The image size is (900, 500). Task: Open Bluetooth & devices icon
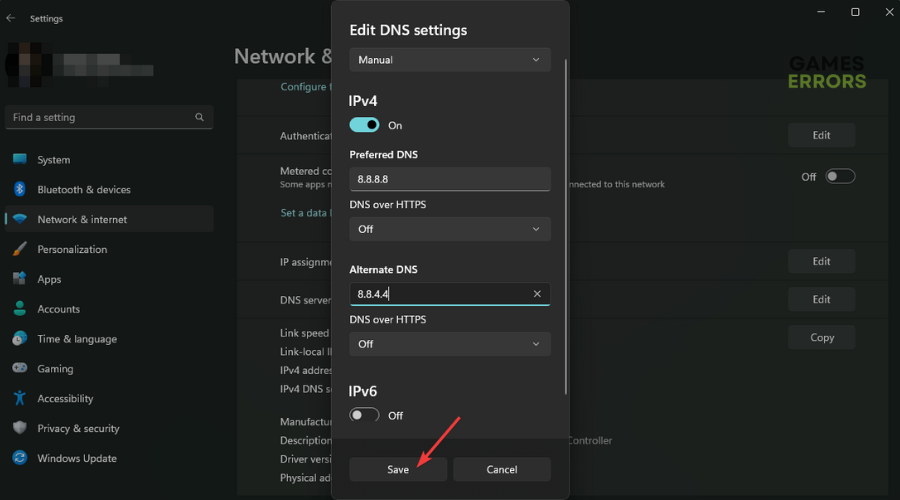(20, 189)
